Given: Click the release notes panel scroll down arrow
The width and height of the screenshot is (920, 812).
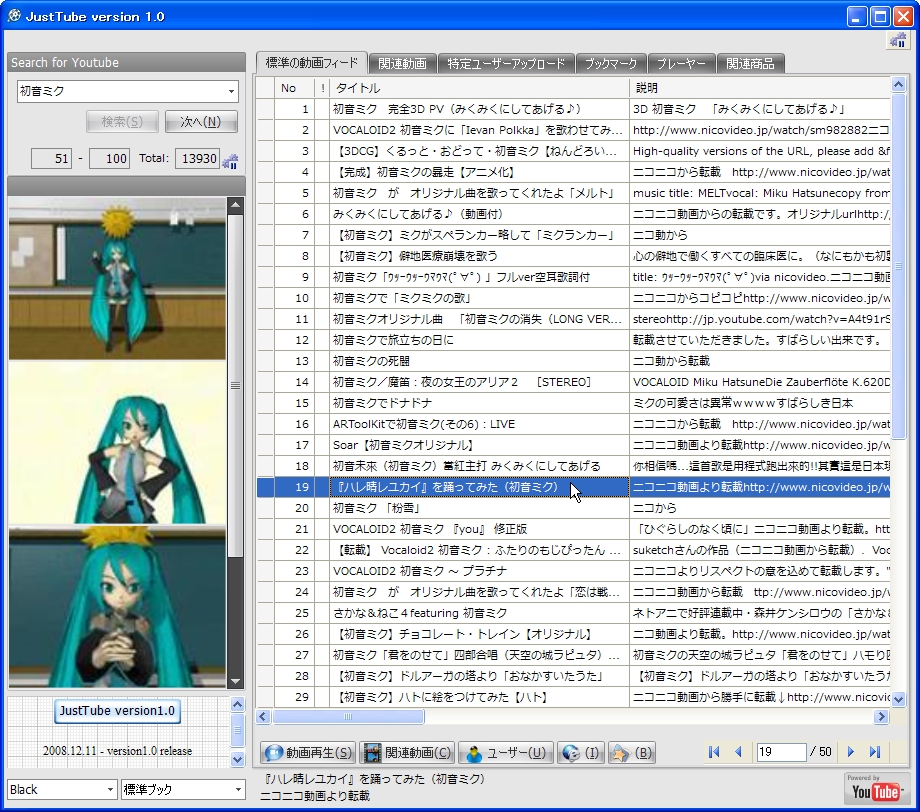Looking at the screenshot, I should 237,759.
